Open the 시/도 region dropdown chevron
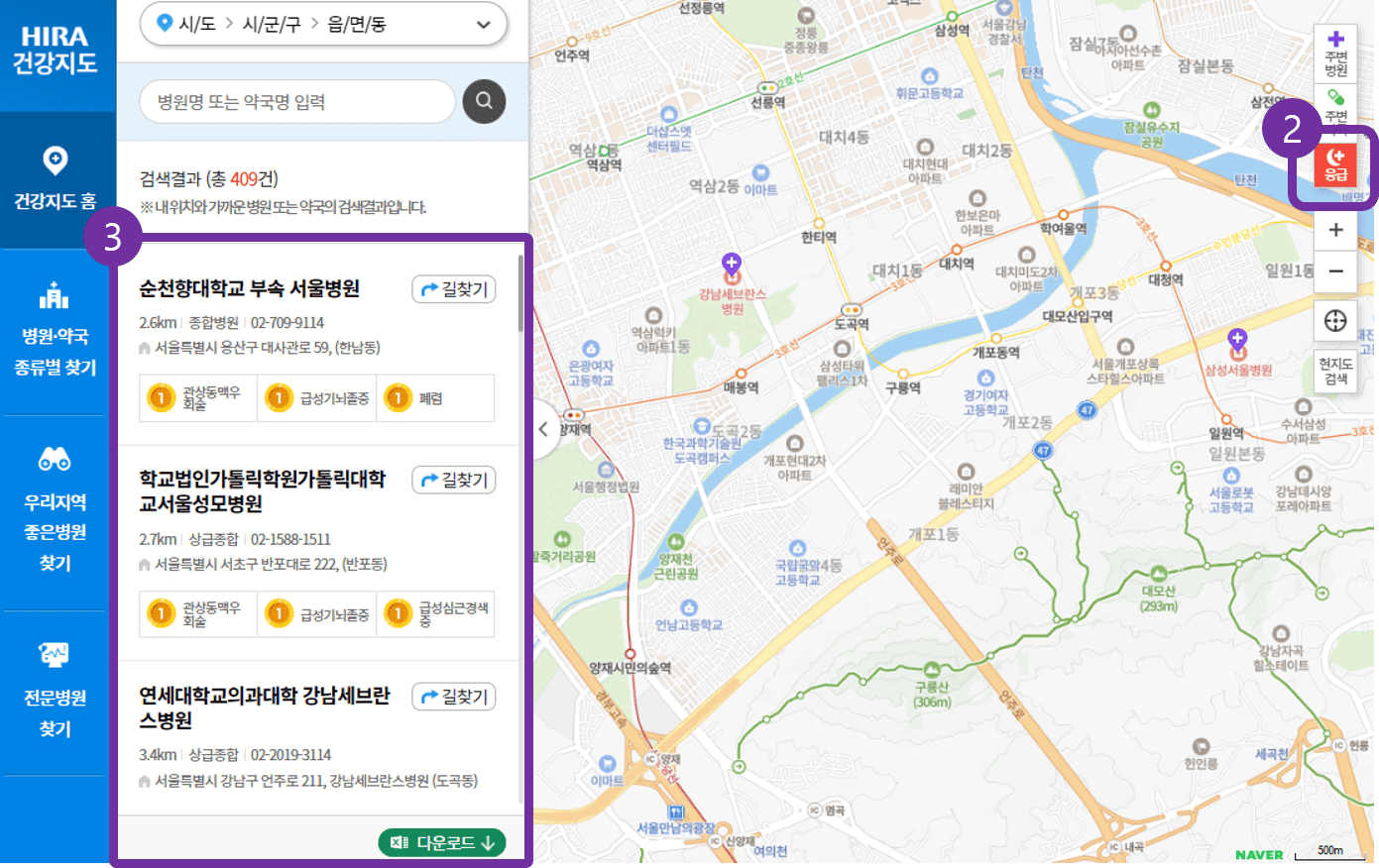The width and height of the screenshot is (1379, 868). [x=482, y=24]
